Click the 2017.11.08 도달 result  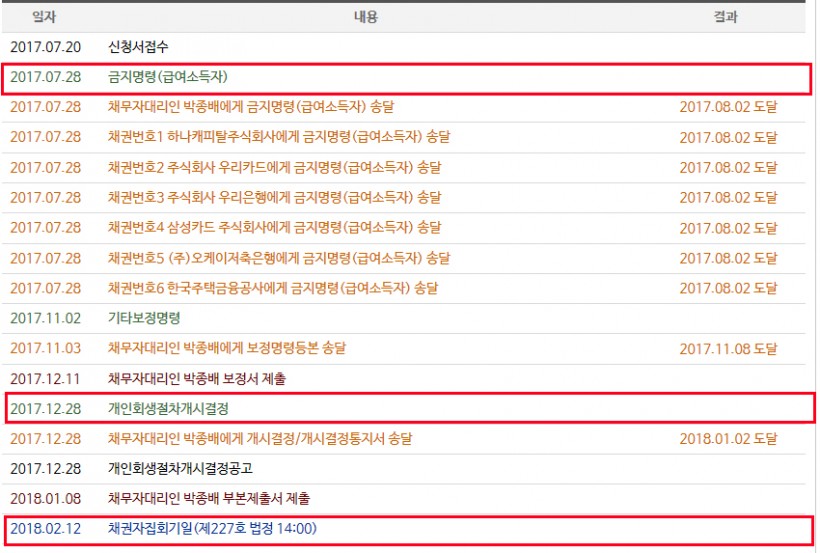(728, 348)
